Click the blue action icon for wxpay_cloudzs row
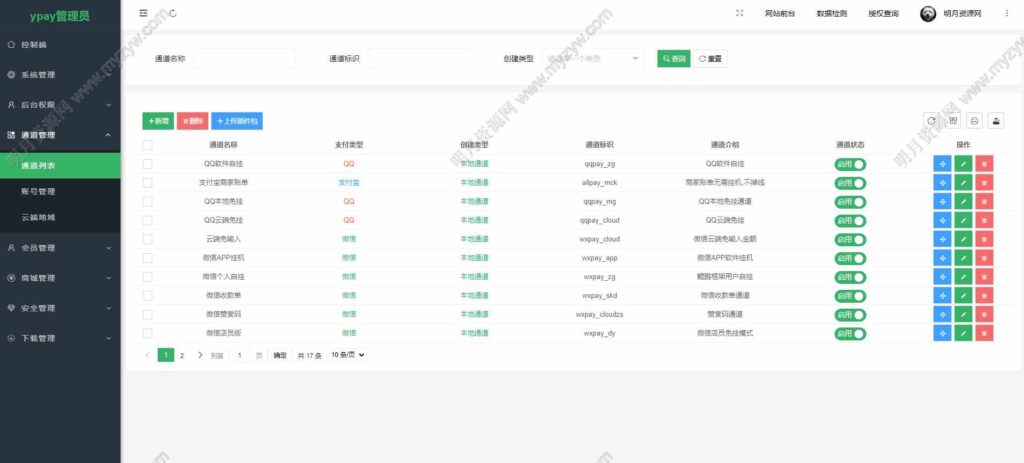This screenshot has height=463, width=1024. click(x=942, y=314)
